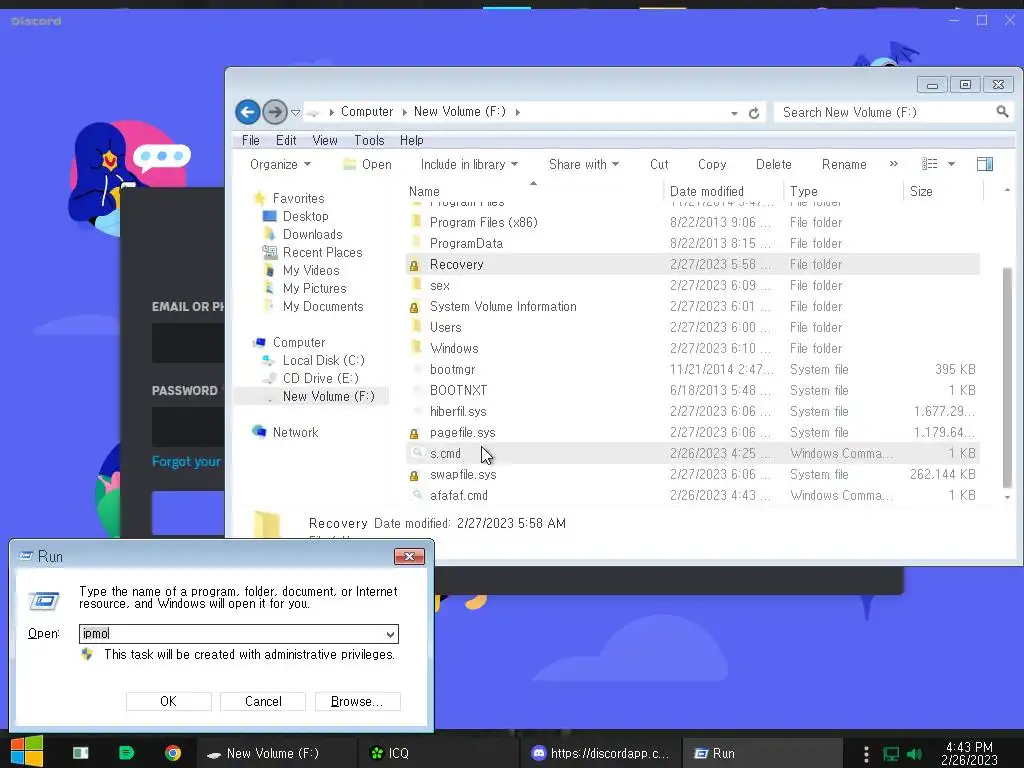Go back using the Explorer back arrow

[248, 112]
